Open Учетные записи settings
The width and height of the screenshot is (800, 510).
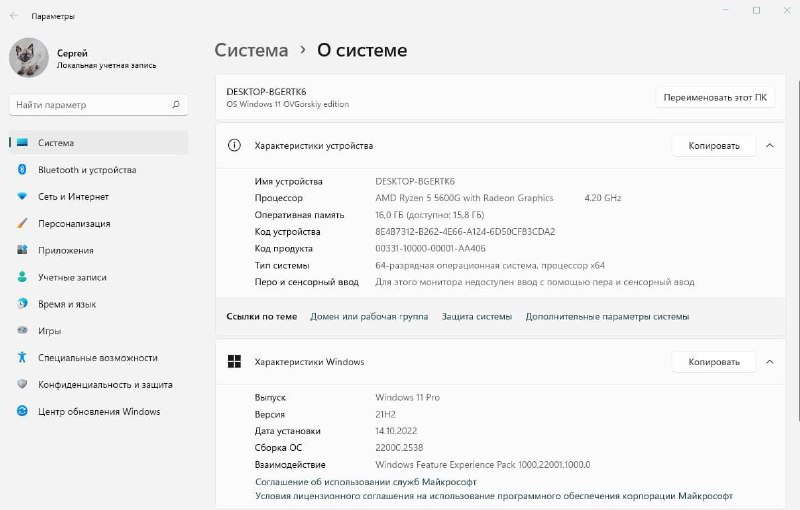coord(98,277)
